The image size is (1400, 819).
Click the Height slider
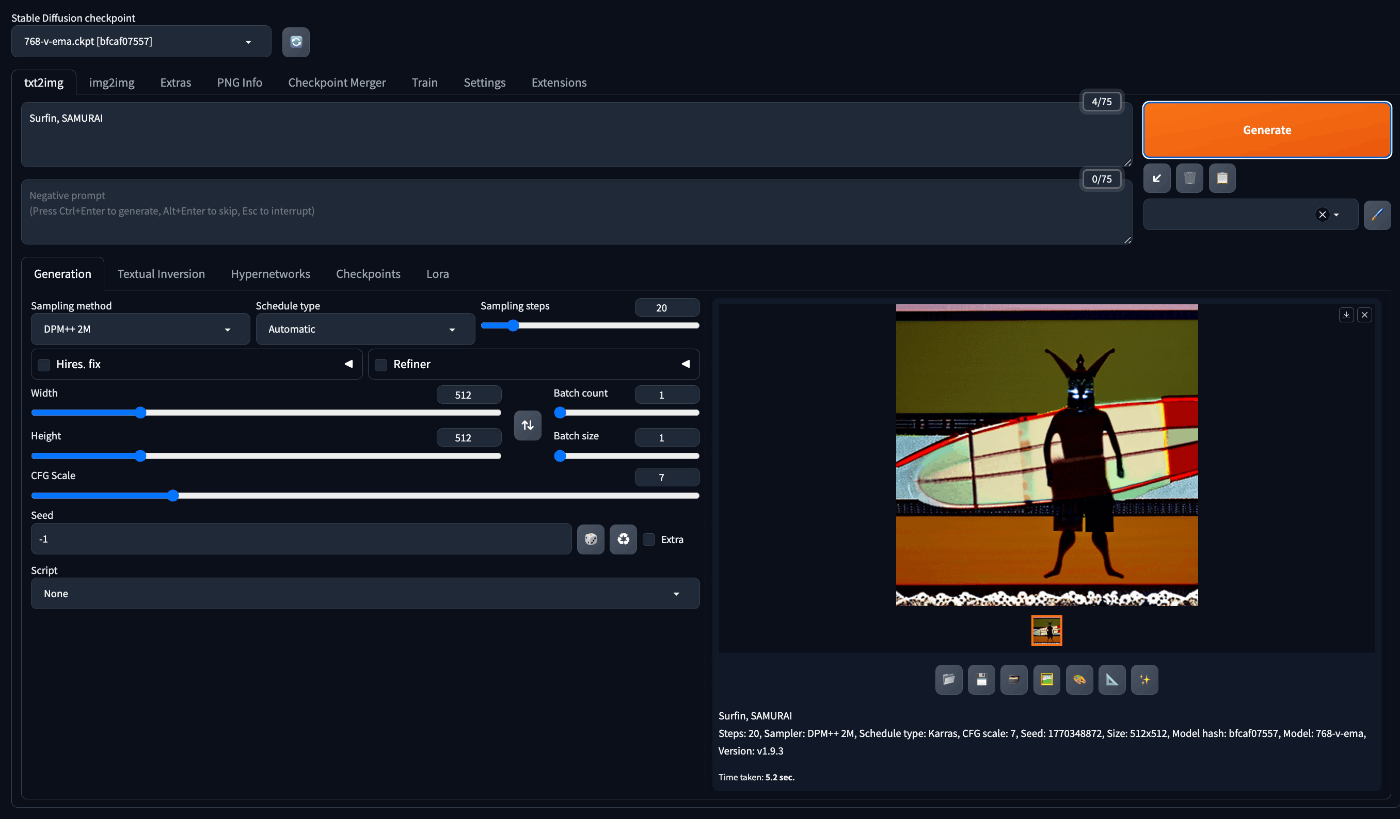[x=266, y=455]
